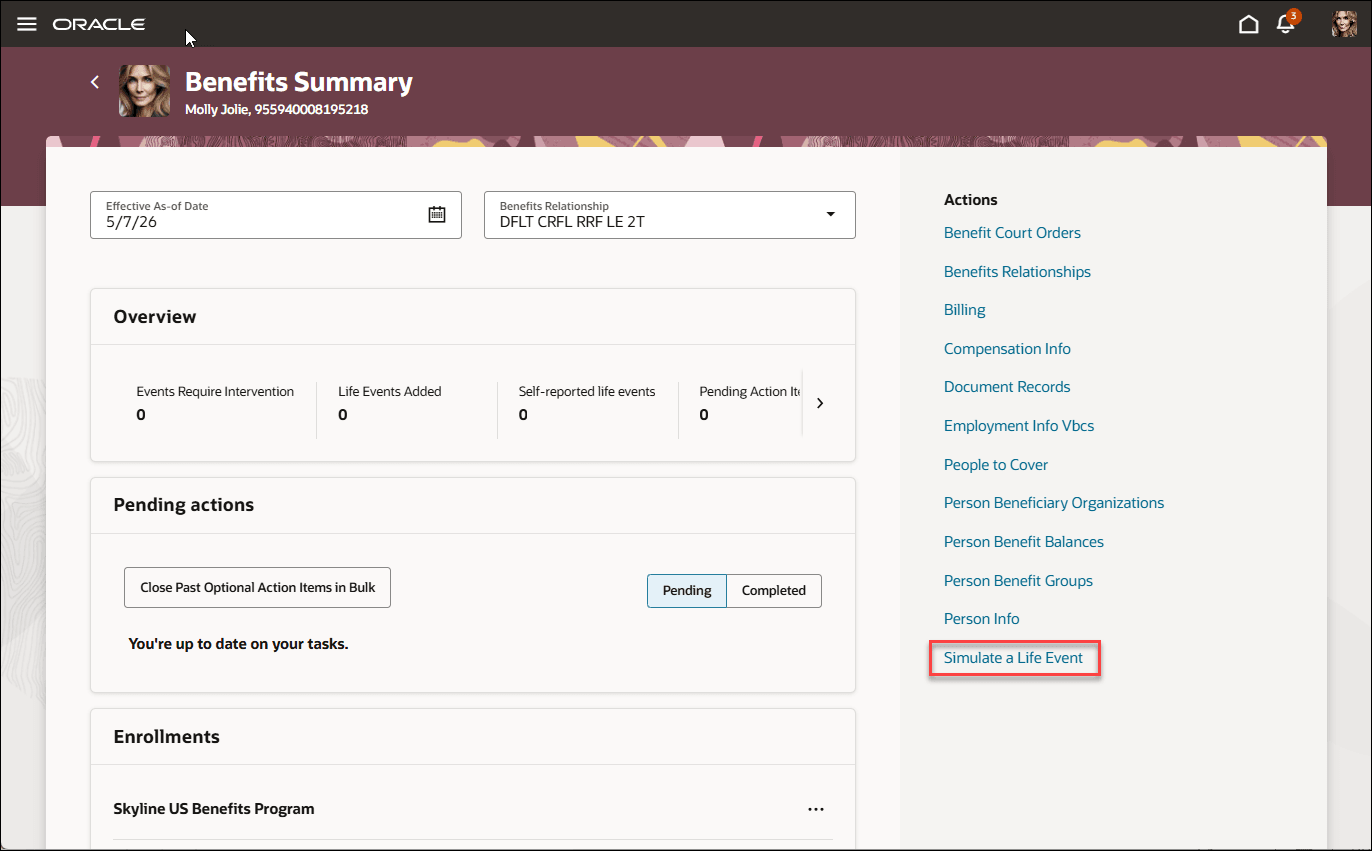Screen dimensions: 1372x851
Task: Click the Actions panel heading
Action: [x=971, y=200]
